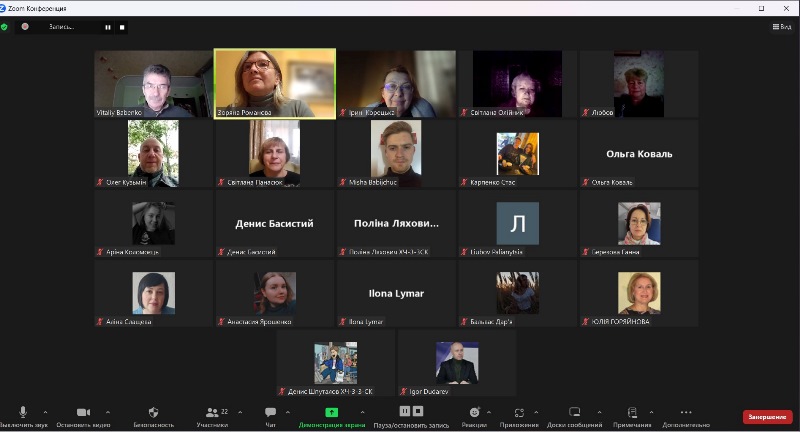Select Анастасія Ярошенко participant tile

coord(274,293)
